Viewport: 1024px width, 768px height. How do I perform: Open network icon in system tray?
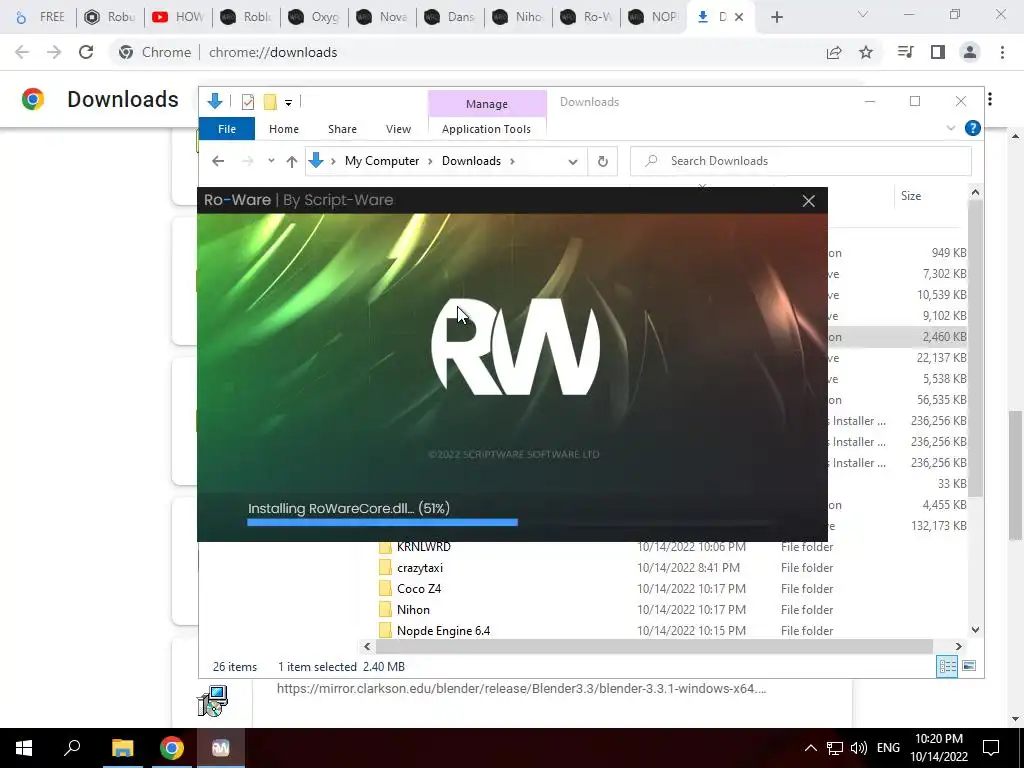(x=835, y=748)
